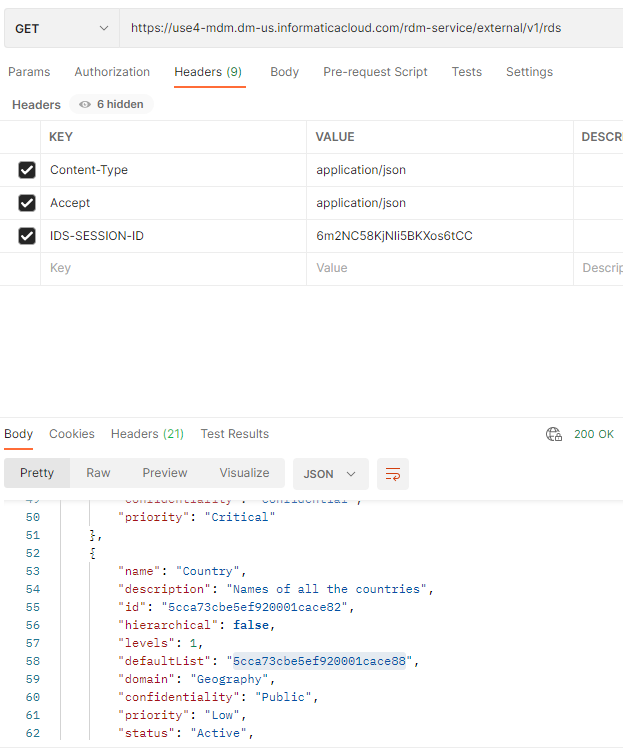Click the hierarchical false value
623x755 pixels.
coord(251,625)
